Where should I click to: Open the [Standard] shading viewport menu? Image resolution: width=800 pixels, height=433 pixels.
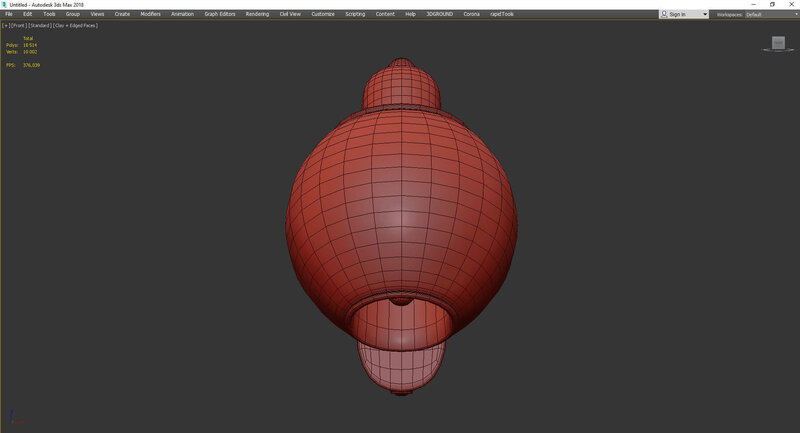40,25
